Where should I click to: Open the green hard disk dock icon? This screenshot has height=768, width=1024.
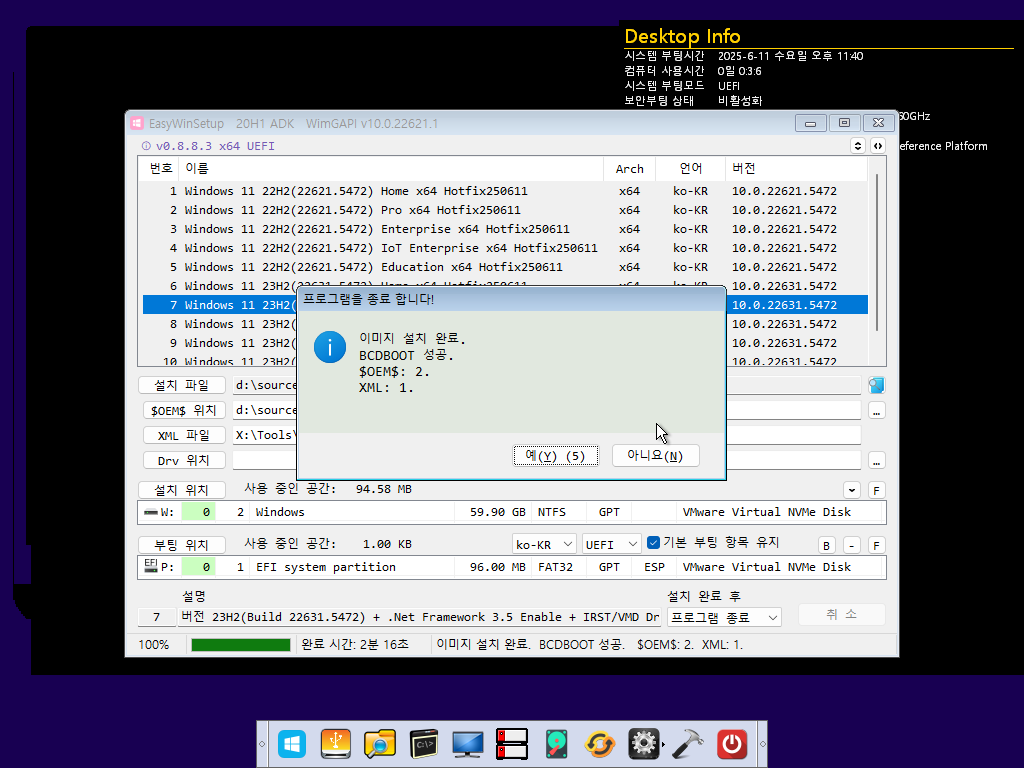tap(556, 744)
